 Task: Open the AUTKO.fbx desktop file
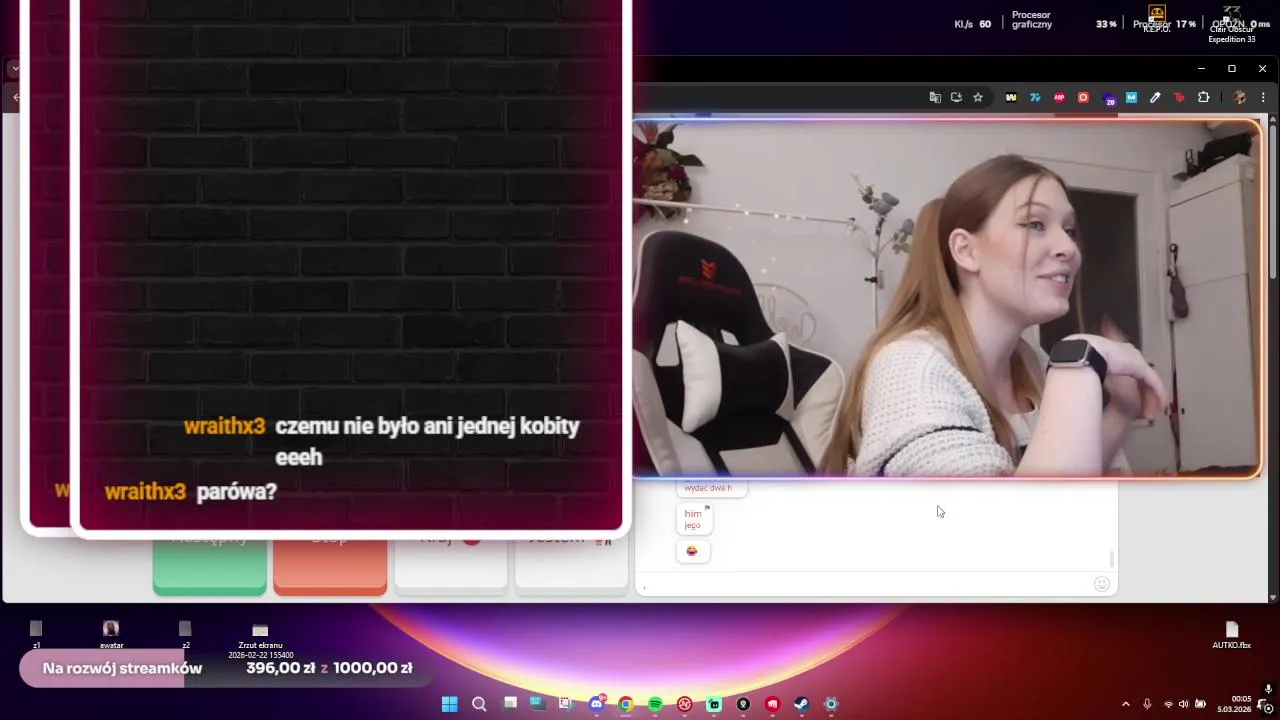point(1232,634)
